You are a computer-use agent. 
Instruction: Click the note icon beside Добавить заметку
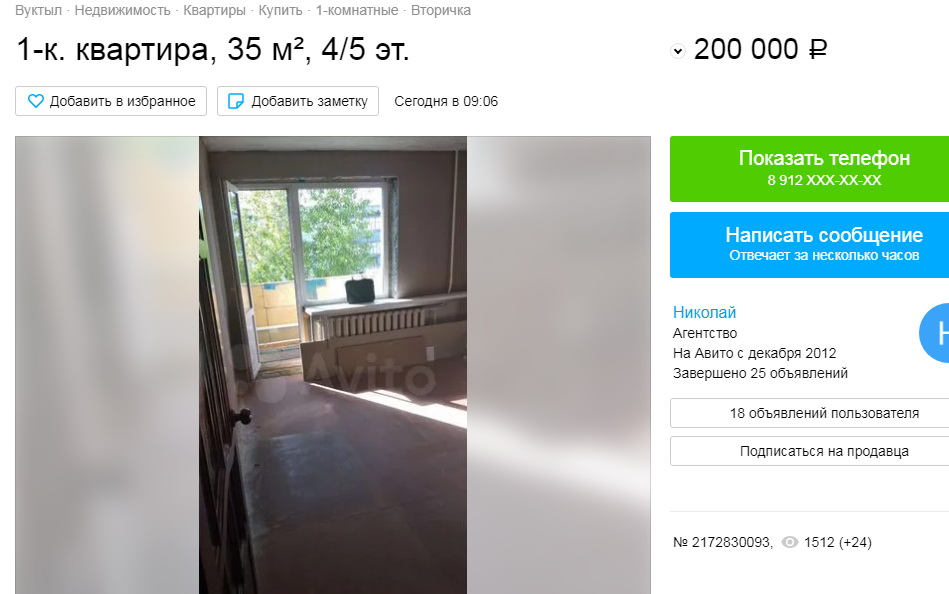[235, 101]
